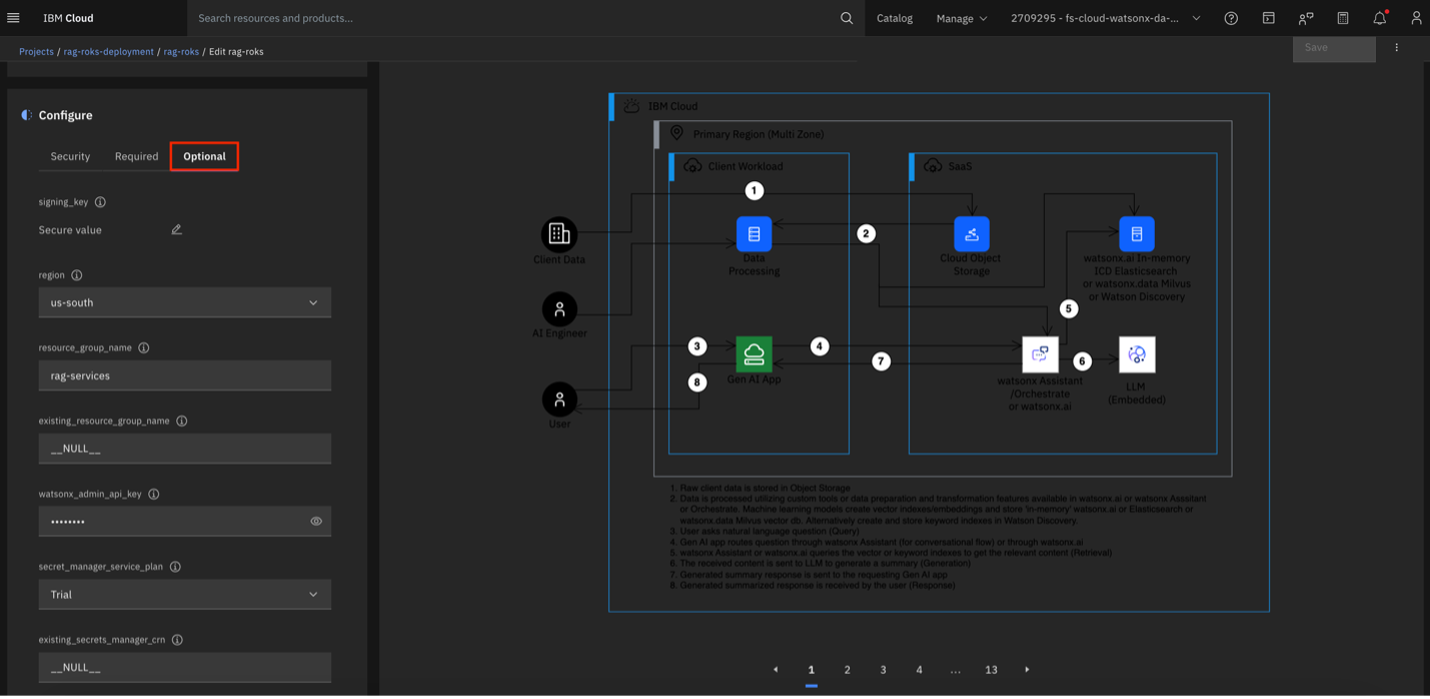
Task: Open the three-dot overflow menu near Save
Action: tap(1397, 48)
